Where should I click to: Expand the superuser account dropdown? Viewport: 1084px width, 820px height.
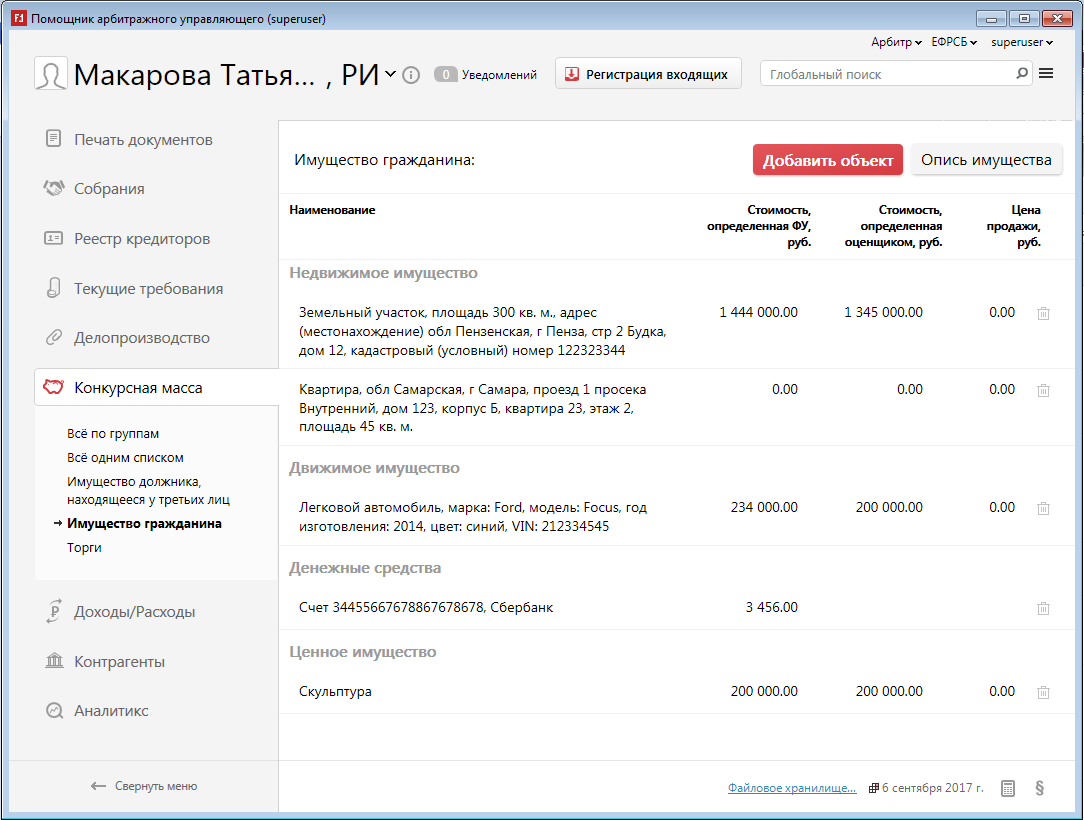(x=1022, y=42)
